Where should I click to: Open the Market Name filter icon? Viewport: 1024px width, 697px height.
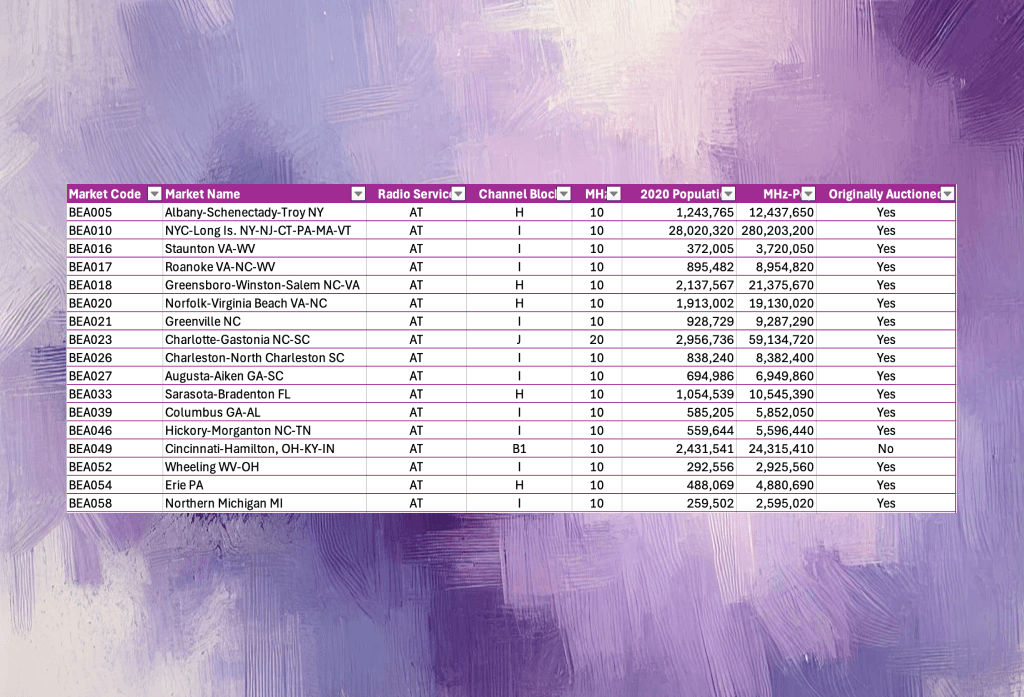coord(358,193)
